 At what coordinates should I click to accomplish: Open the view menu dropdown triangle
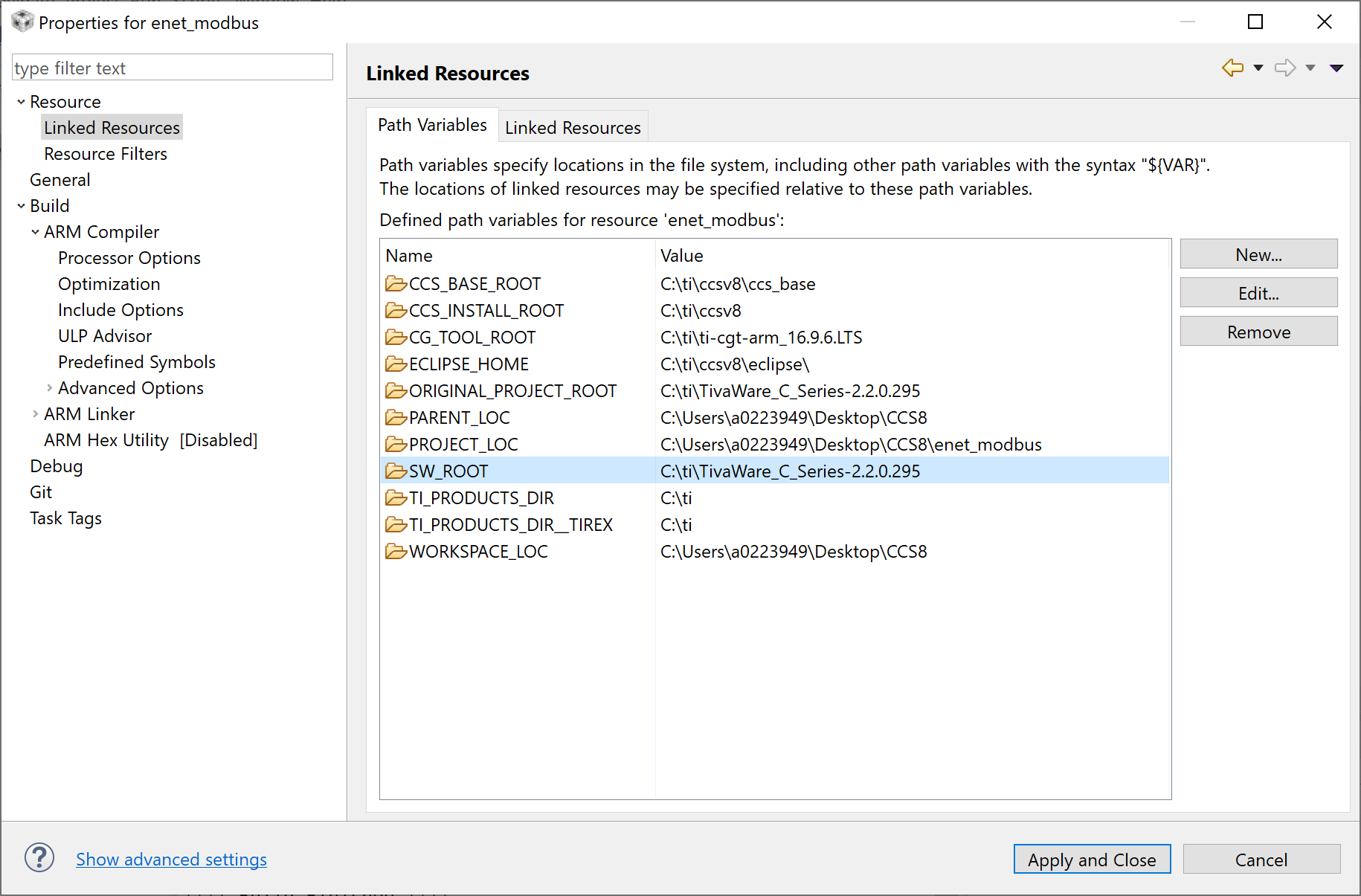point(1336,68)
